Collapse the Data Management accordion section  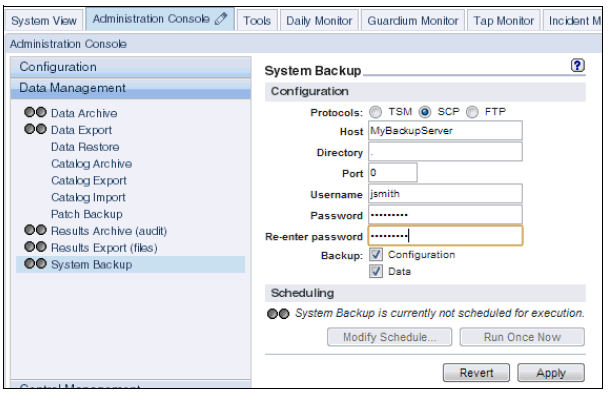[x=131, y=88]
